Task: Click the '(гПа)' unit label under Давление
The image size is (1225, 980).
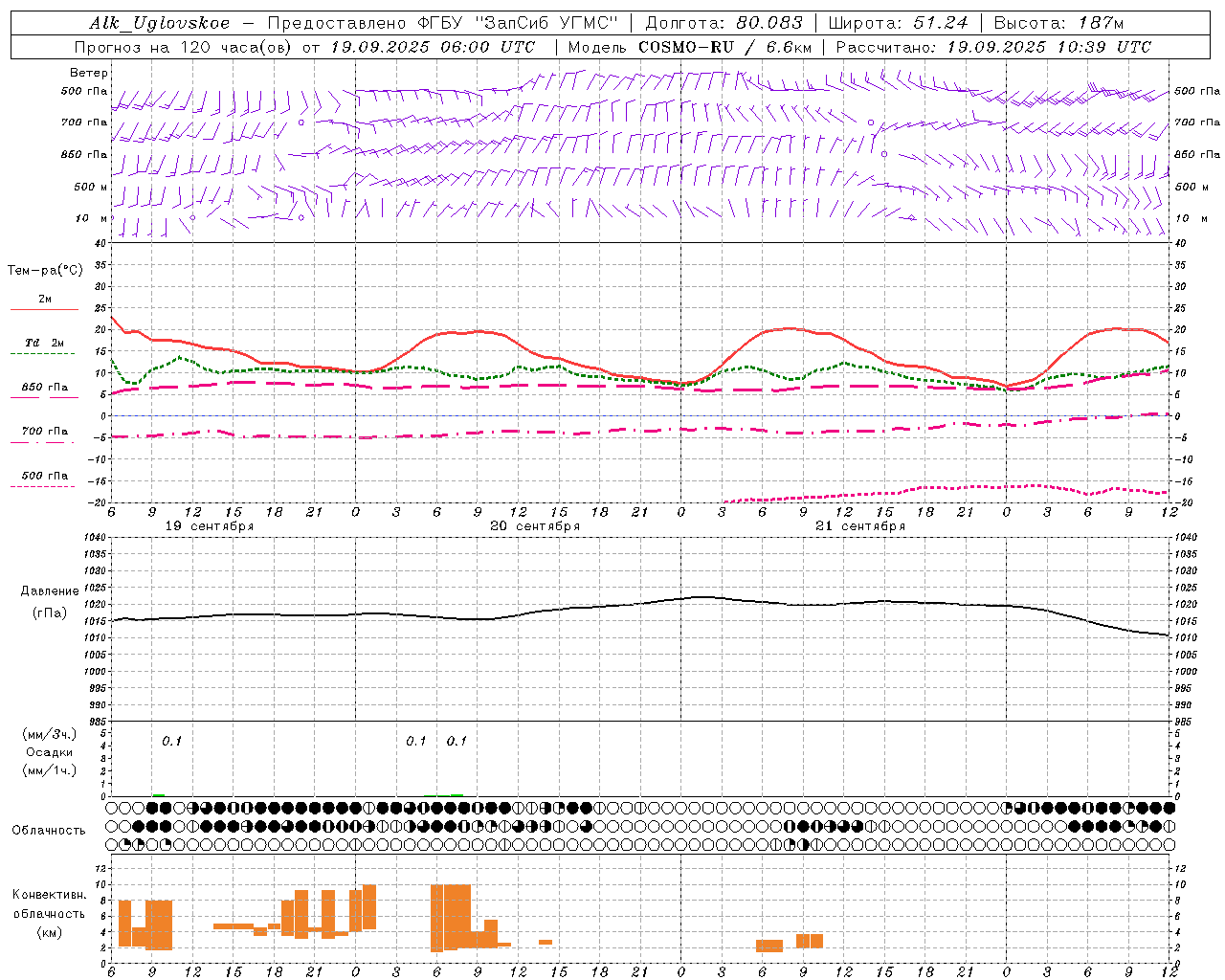Action: (x=49, y=613)
